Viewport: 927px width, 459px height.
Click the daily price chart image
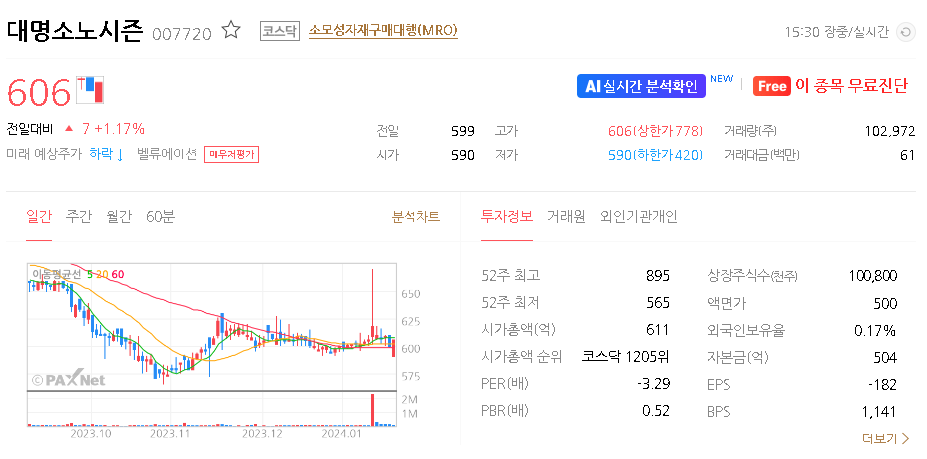point(212,327)
